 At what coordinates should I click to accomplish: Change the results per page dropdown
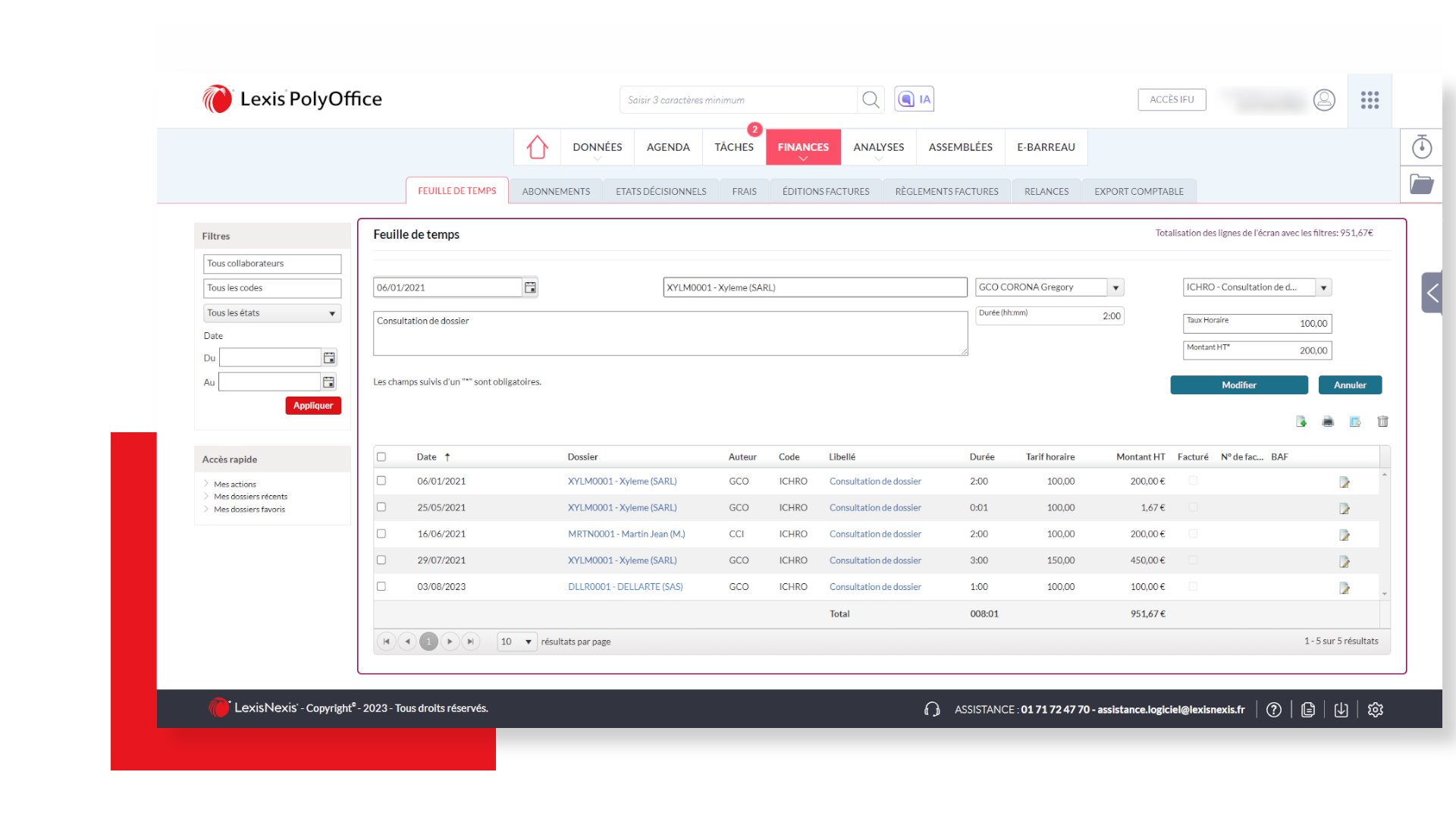tap(517, 642)
